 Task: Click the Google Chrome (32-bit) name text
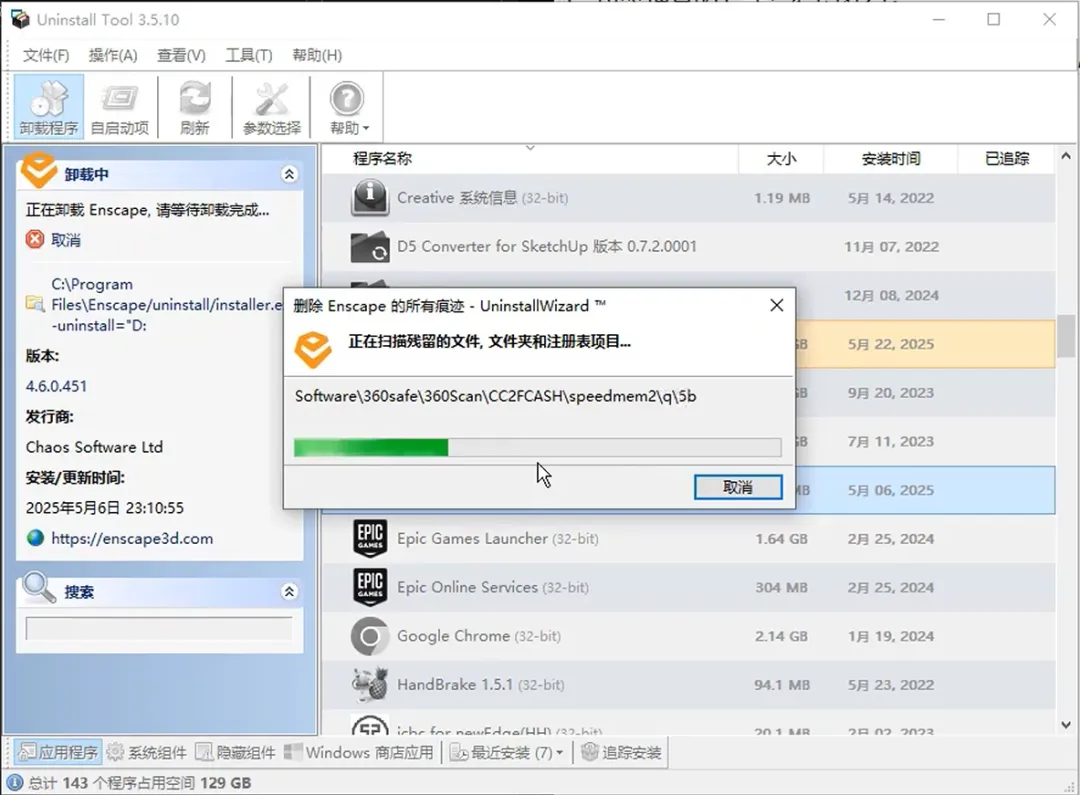pyautogui.click(x=479, y=636)
